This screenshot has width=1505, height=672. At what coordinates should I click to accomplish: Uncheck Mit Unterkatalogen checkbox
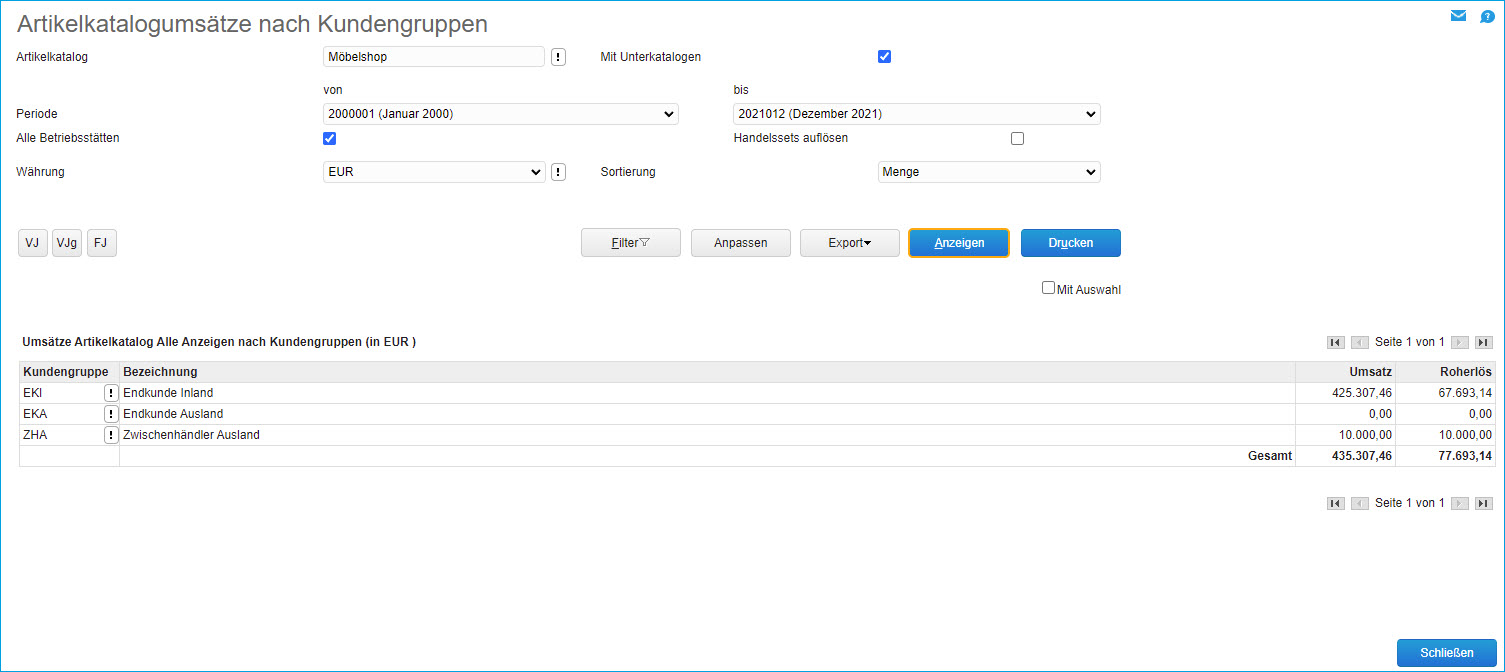884,57
